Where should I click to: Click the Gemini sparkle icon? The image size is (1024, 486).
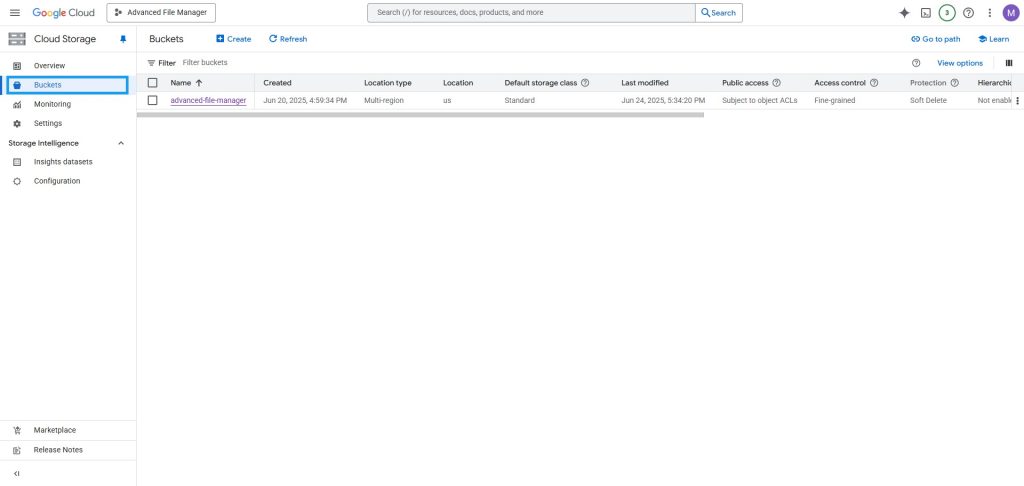904,13
